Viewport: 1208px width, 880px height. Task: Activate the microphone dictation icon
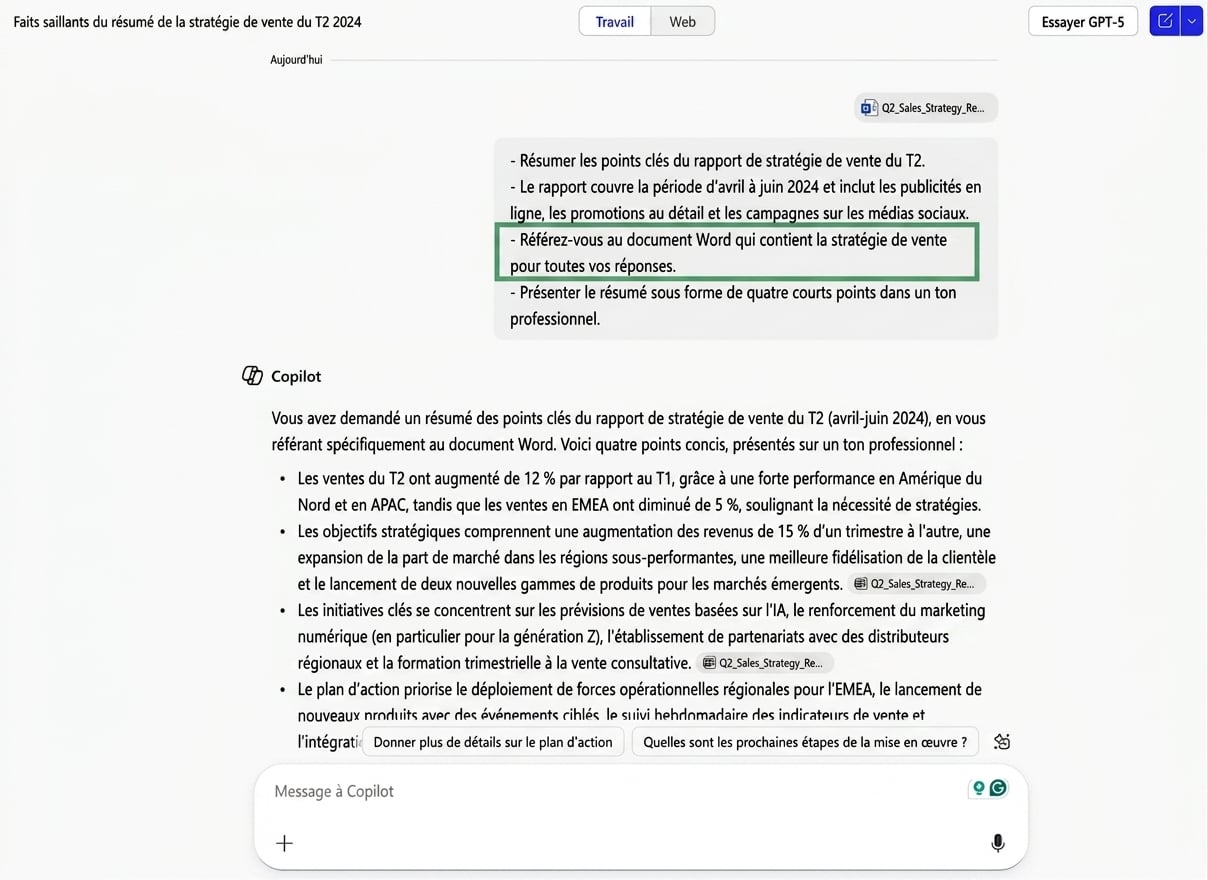click(997, 843)
